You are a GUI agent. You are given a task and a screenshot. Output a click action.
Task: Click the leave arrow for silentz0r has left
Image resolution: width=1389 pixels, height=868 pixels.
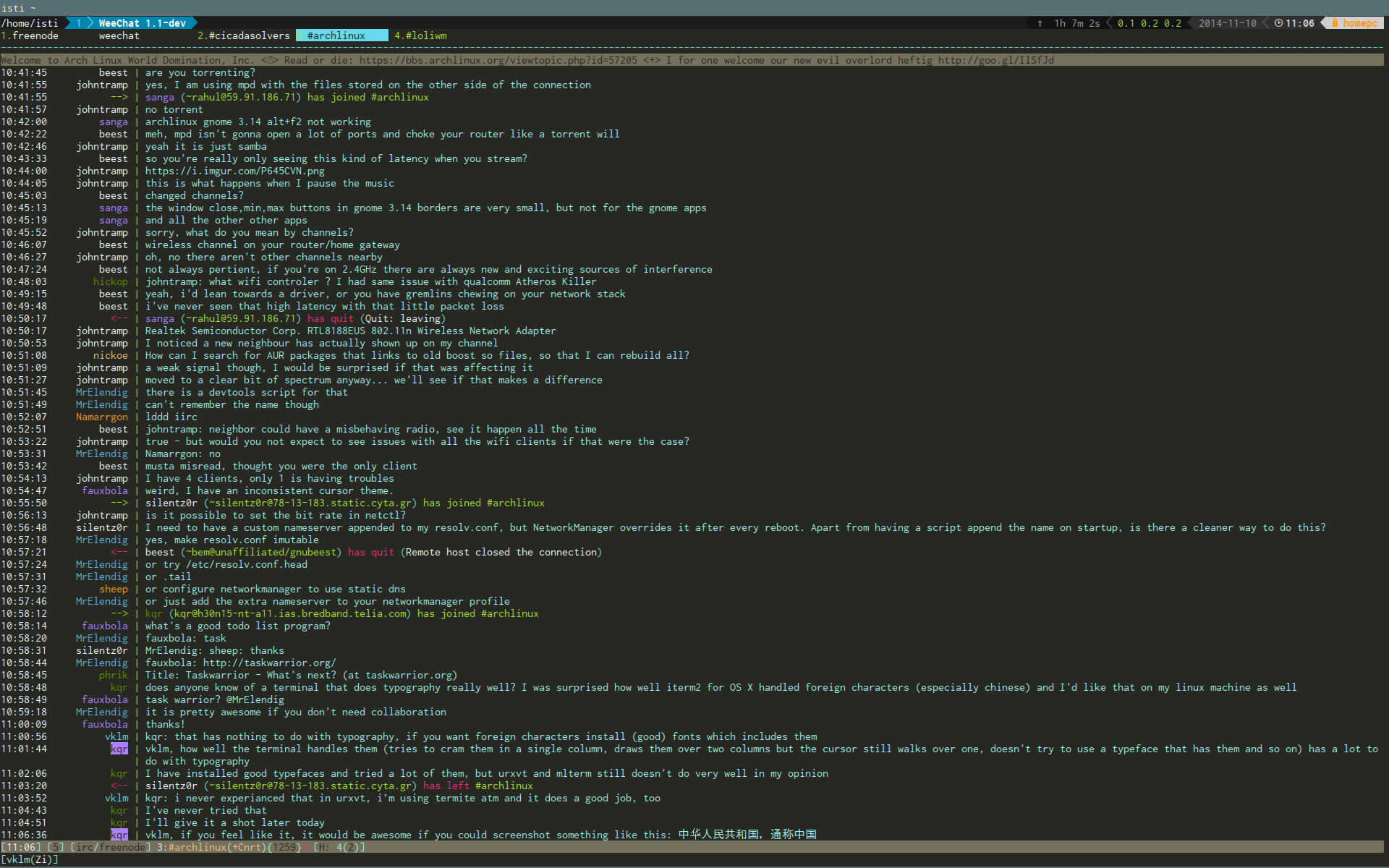[119, 786]
